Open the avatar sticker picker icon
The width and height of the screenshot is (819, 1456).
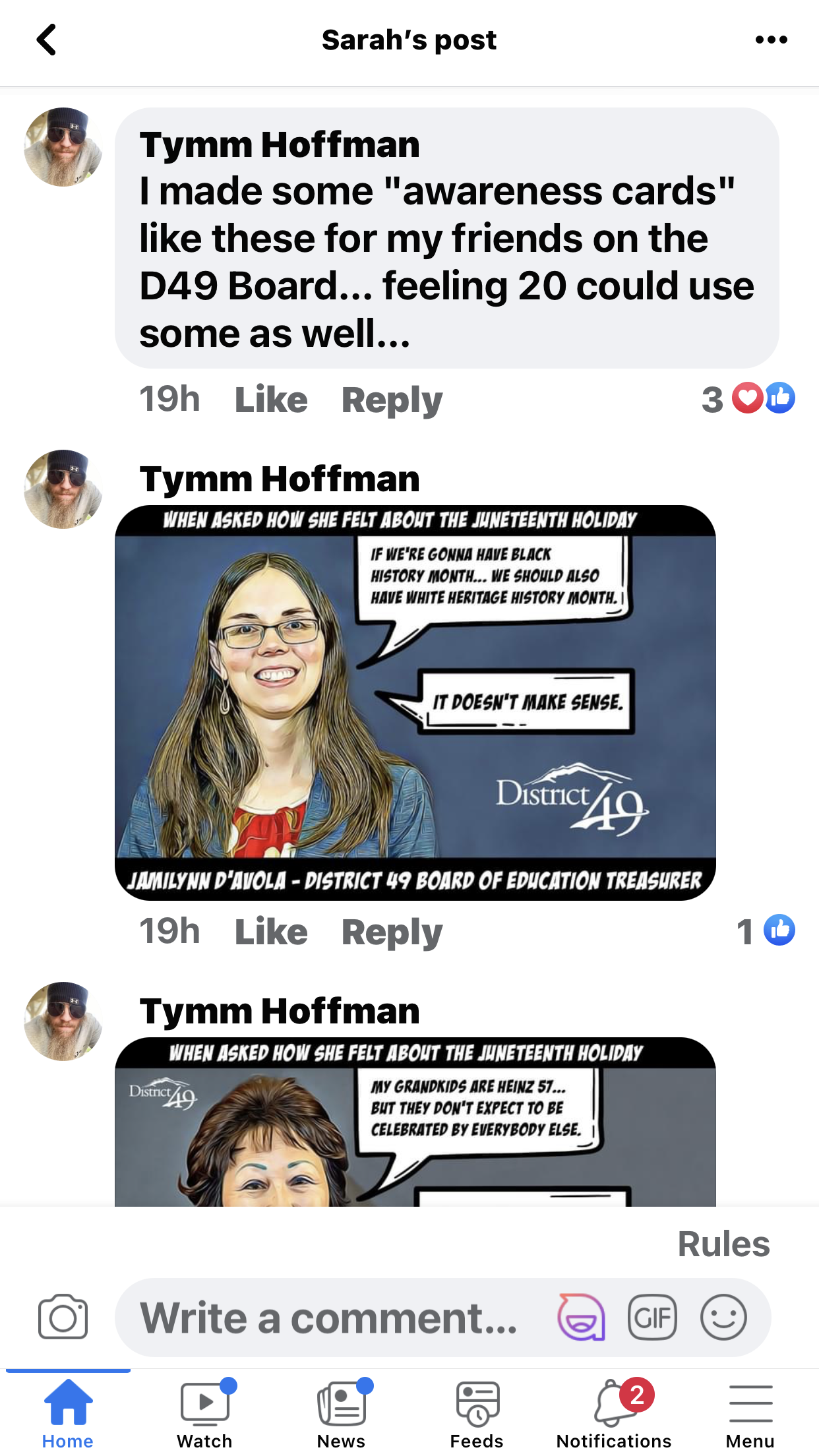coord(581,1317)
